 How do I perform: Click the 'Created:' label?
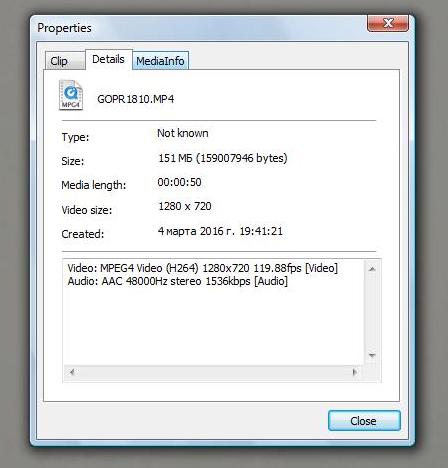pos(83,234)
